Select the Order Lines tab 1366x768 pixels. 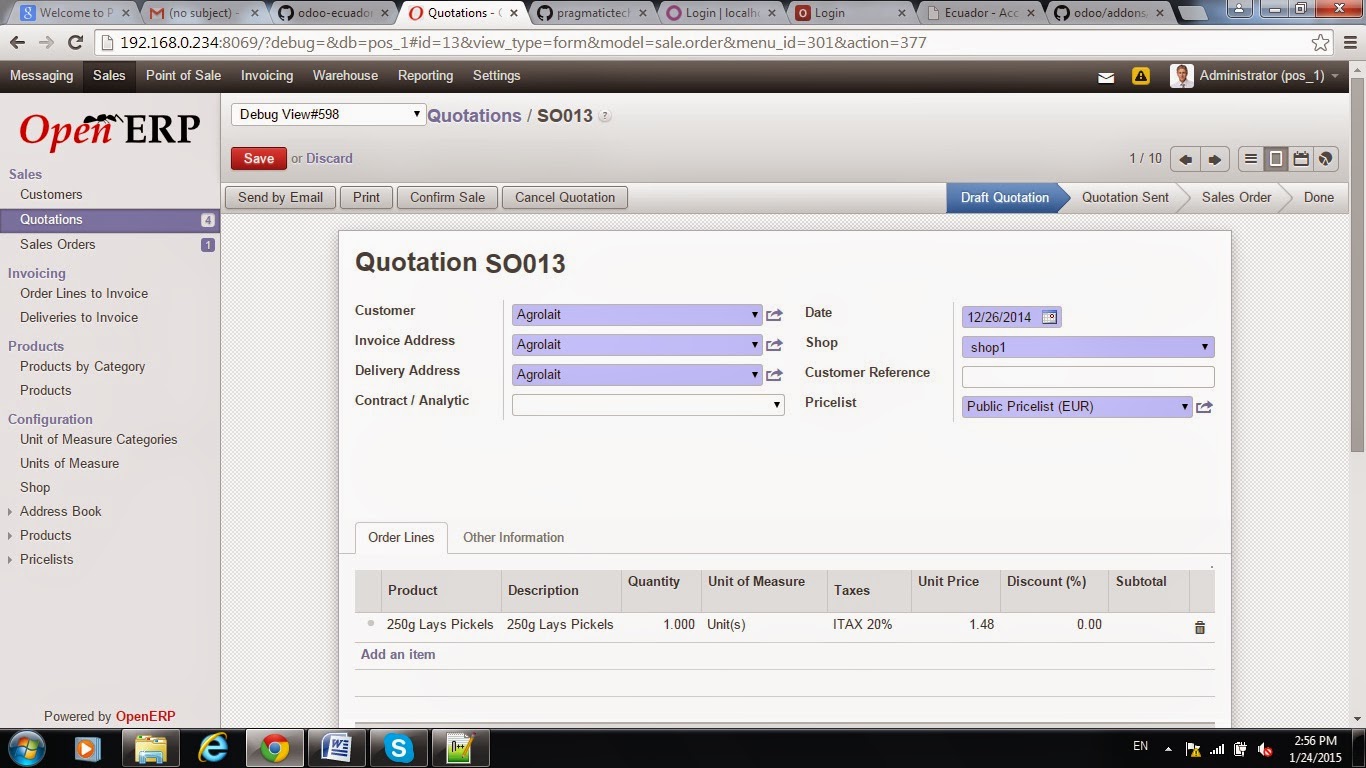point(401,538)
